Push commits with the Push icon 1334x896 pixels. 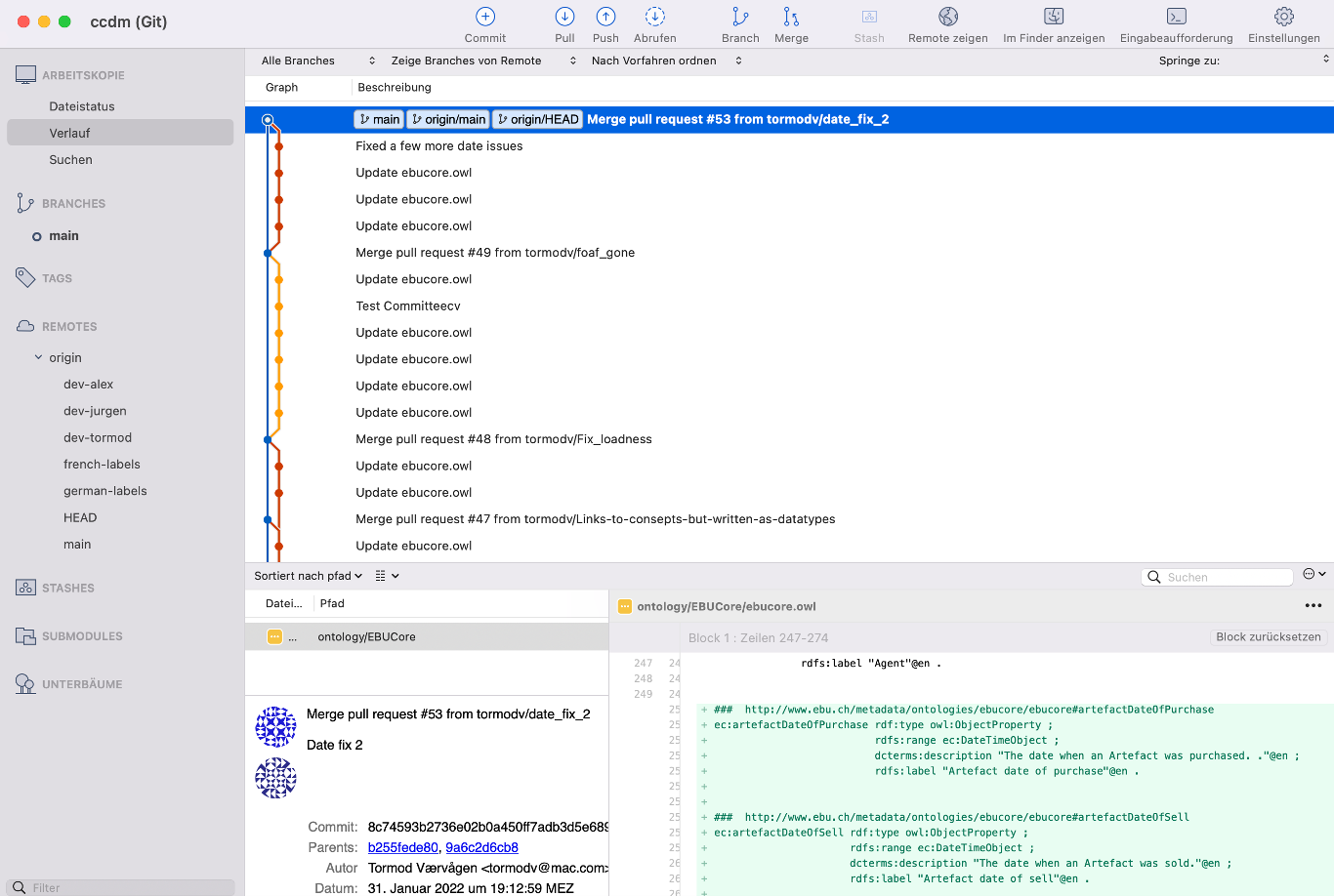605,17
